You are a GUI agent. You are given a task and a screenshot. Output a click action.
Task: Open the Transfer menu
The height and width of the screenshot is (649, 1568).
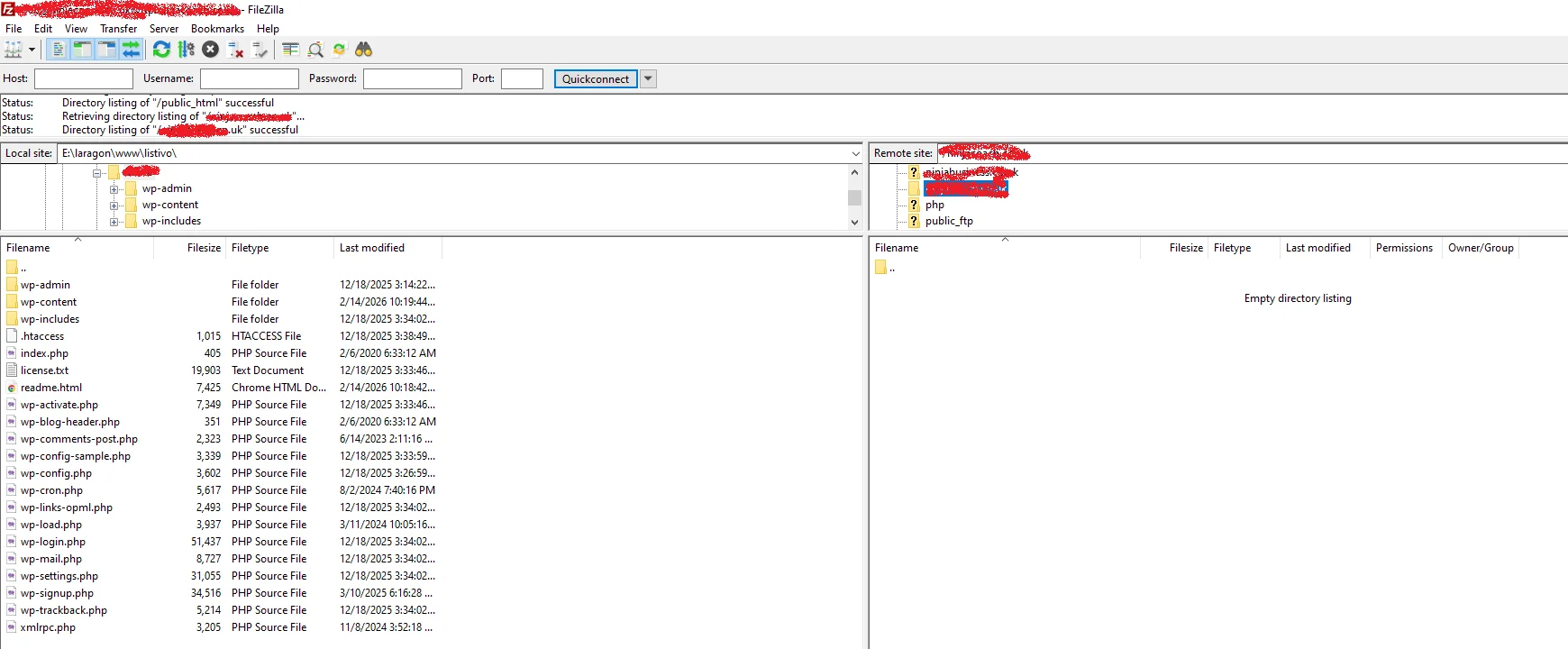(x=119, y=28)
